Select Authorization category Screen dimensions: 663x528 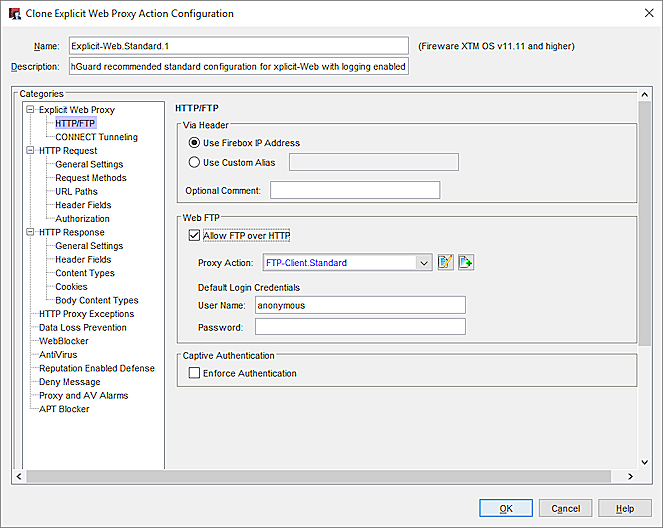coord(82,219)
